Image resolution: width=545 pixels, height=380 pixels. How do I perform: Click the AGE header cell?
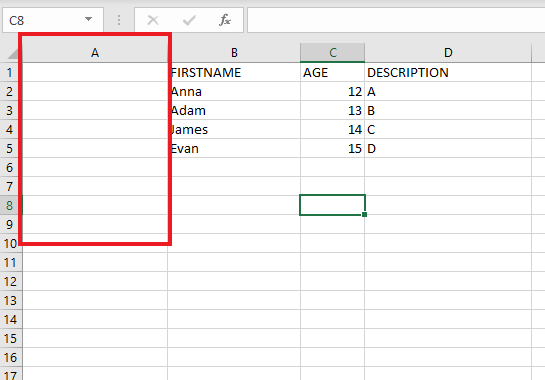coord(333,72)
